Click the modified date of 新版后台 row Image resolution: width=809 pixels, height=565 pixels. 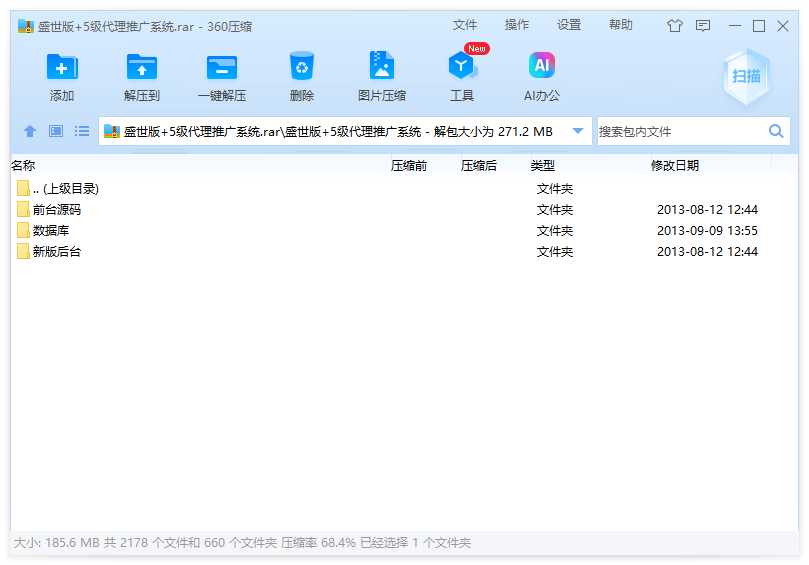[707, 252]
